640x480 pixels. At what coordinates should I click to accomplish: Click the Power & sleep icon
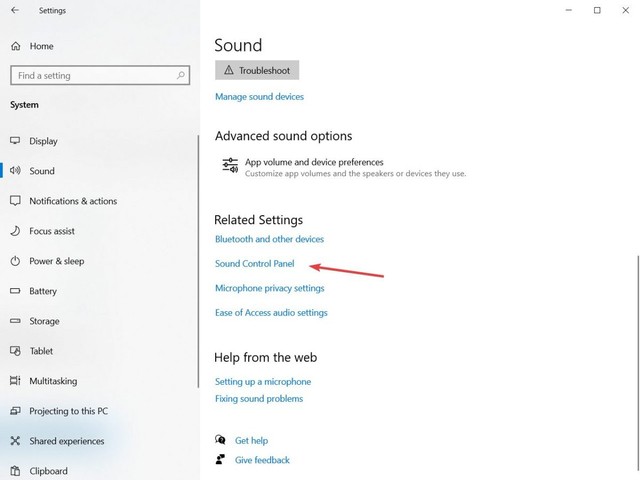point(15,261)
